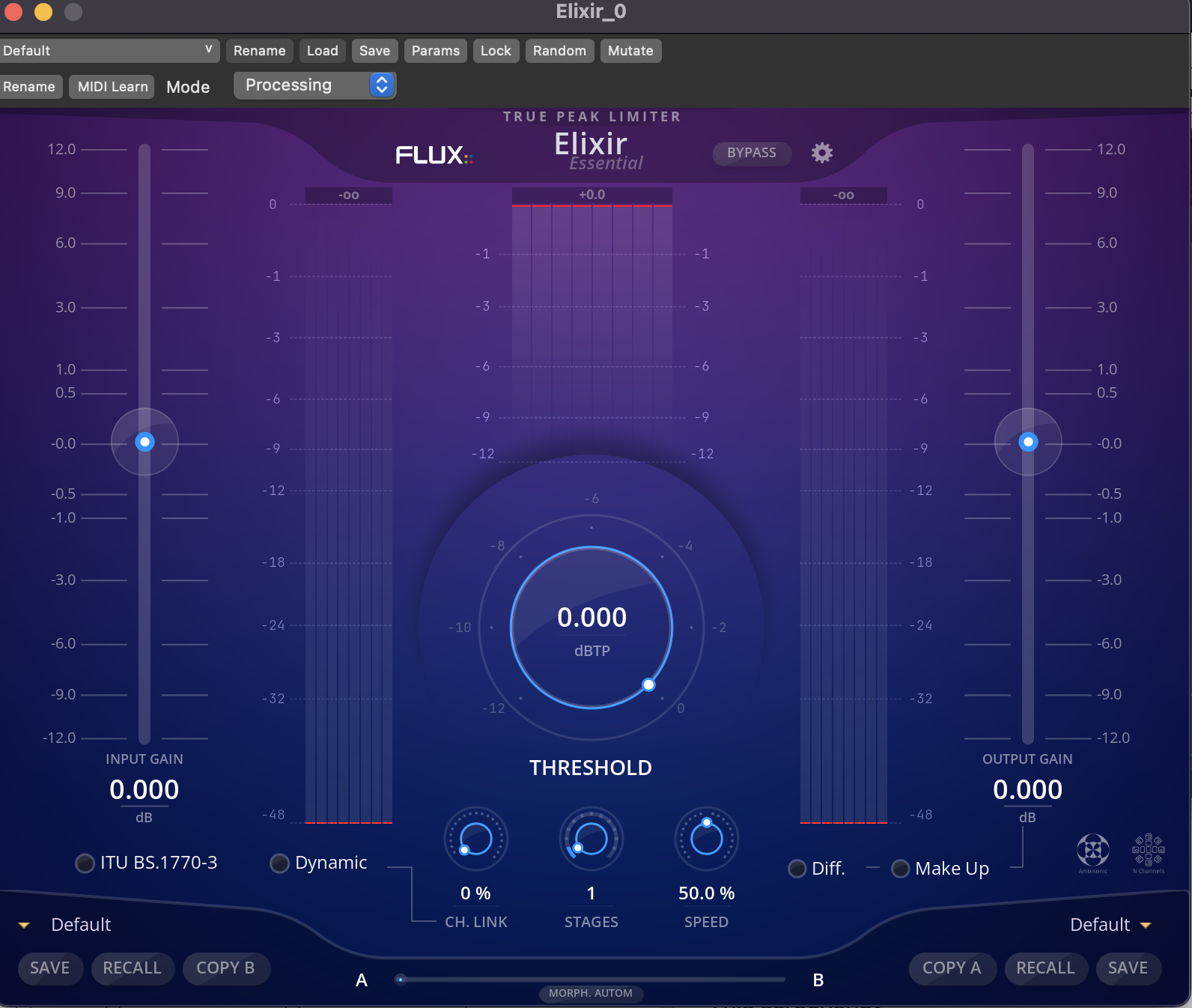Toggle the Diff. option
Image resolution: width=1192 pixels, height=1008 pixels.
pyautogui.click(x=797, y=869)
